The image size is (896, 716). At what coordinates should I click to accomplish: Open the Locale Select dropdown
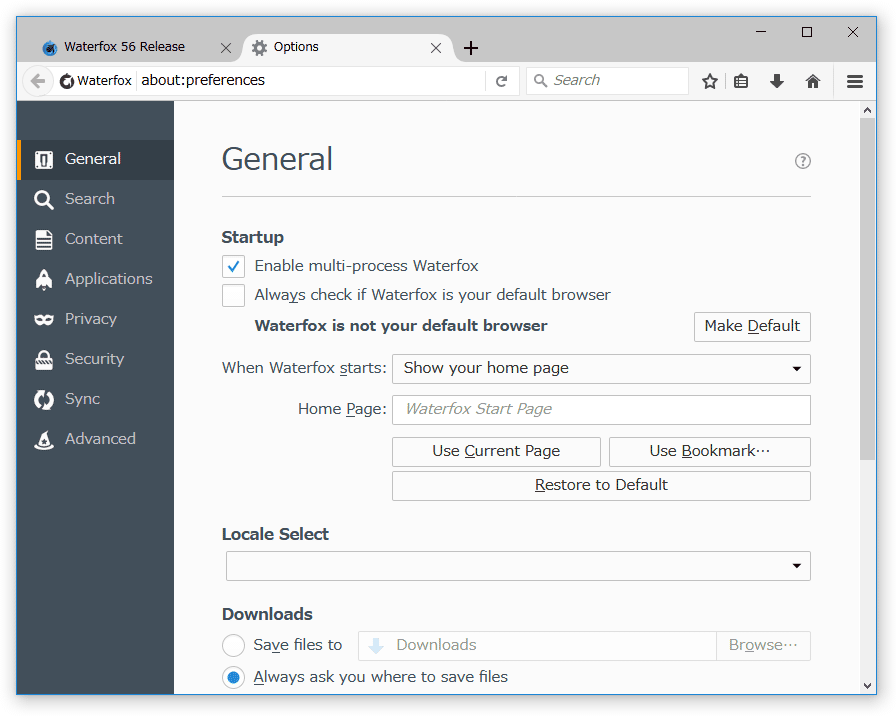[x=518, y=566]
